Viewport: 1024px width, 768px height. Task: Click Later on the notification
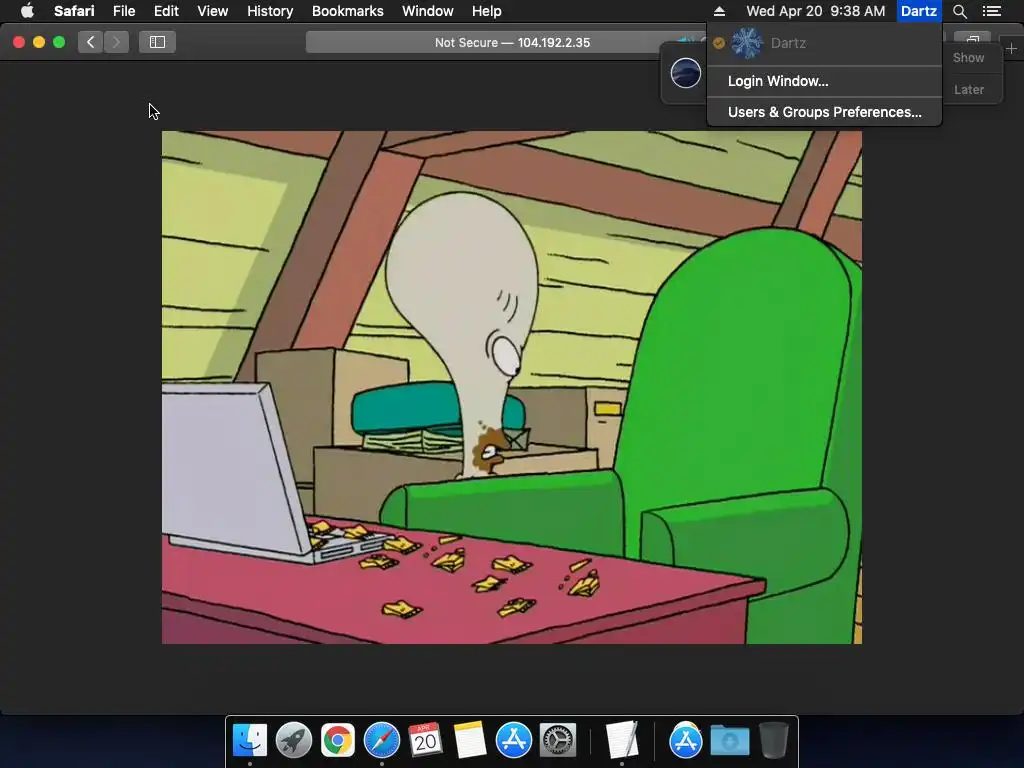pos(968,89)
